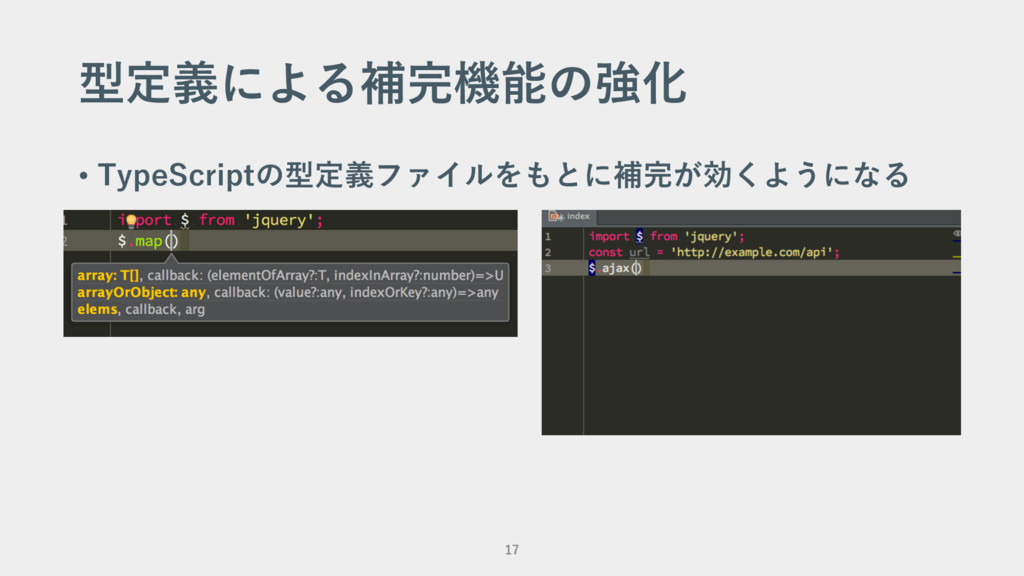Click the highlighted '$' before ajax
The height and width of the screenshot is (576, 1024).
pyautogui.click(x=592, y=268)
